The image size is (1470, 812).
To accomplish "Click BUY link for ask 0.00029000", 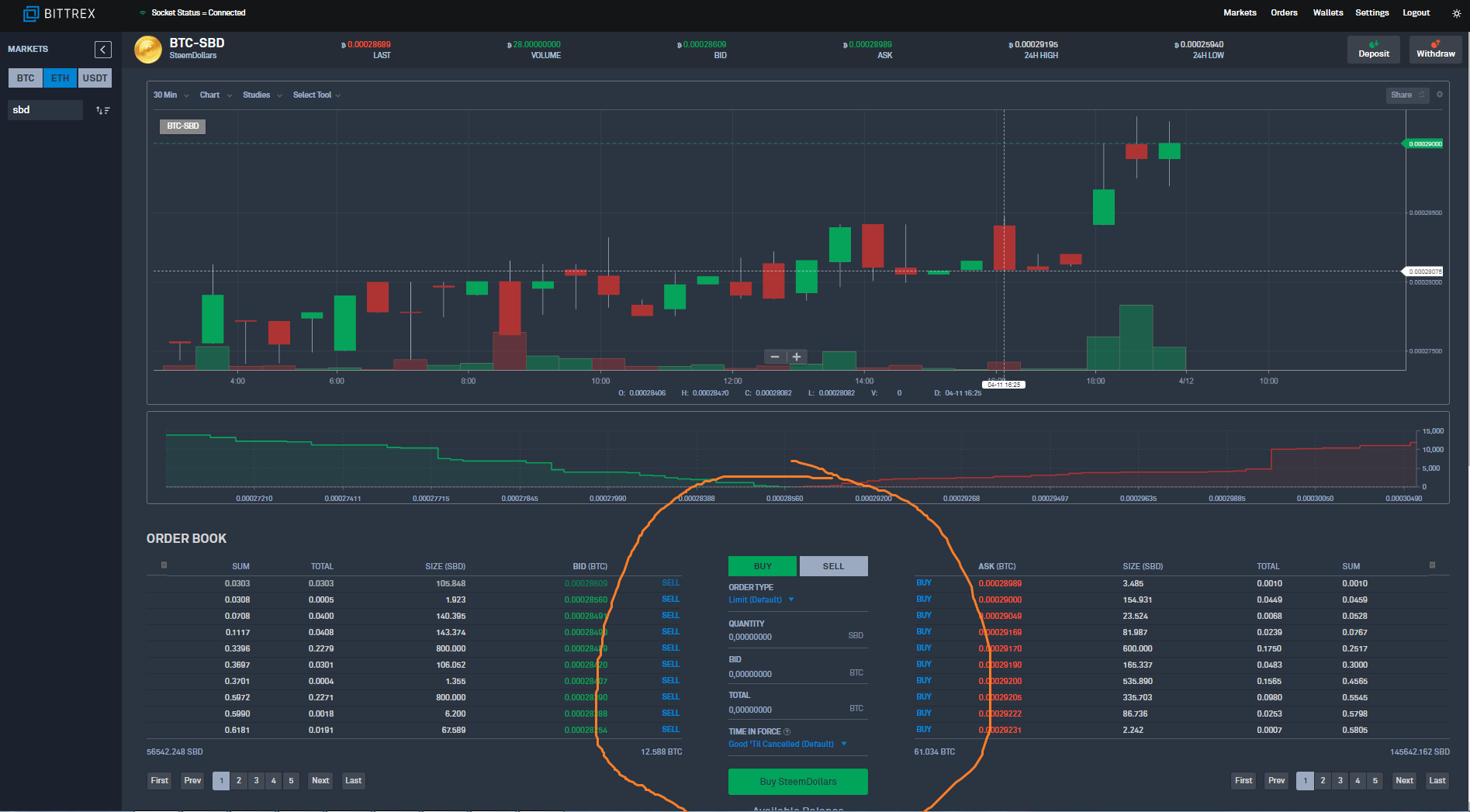I will pos(923,599).
